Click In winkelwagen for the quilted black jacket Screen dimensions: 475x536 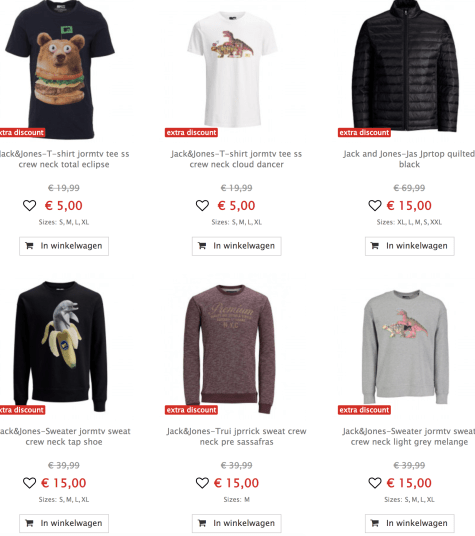click(x=410, y=246)
